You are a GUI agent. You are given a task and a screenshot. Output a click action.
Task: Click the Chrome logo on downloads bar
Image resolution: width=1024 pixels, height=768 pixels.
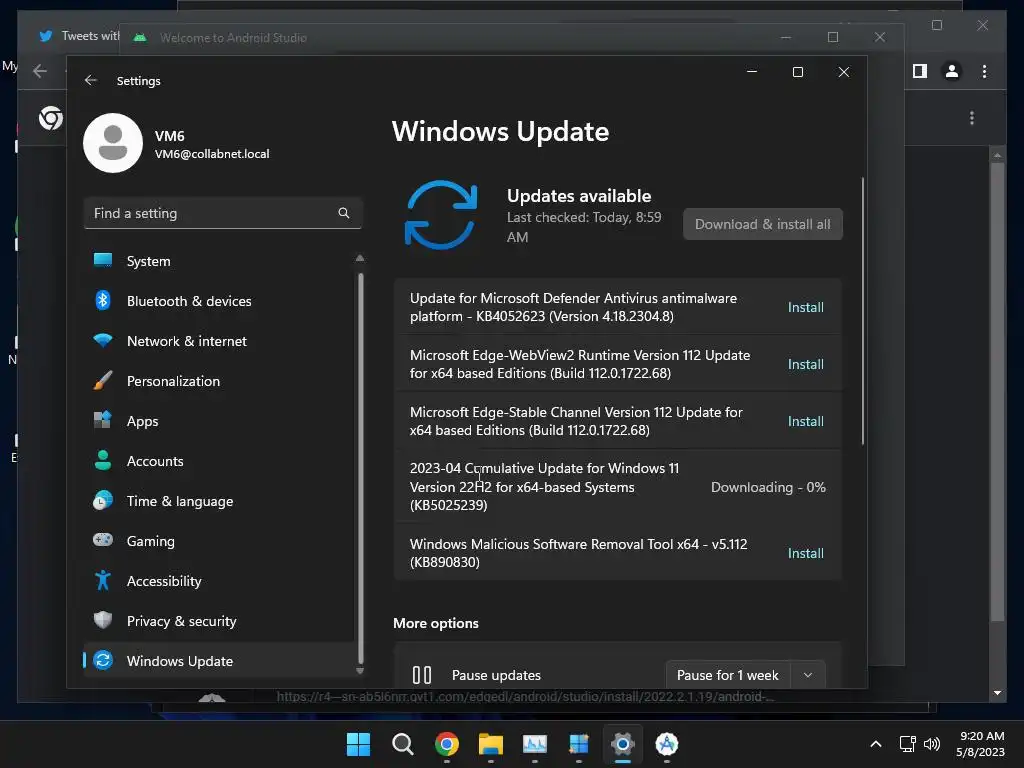(51, 118)
